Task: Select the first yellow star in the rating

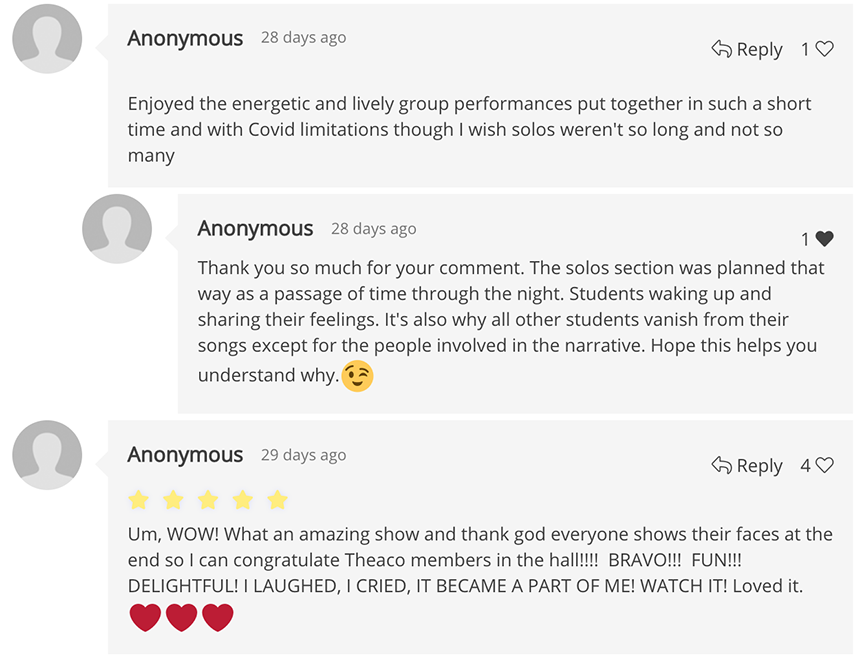Action: [x=139, y=499]
